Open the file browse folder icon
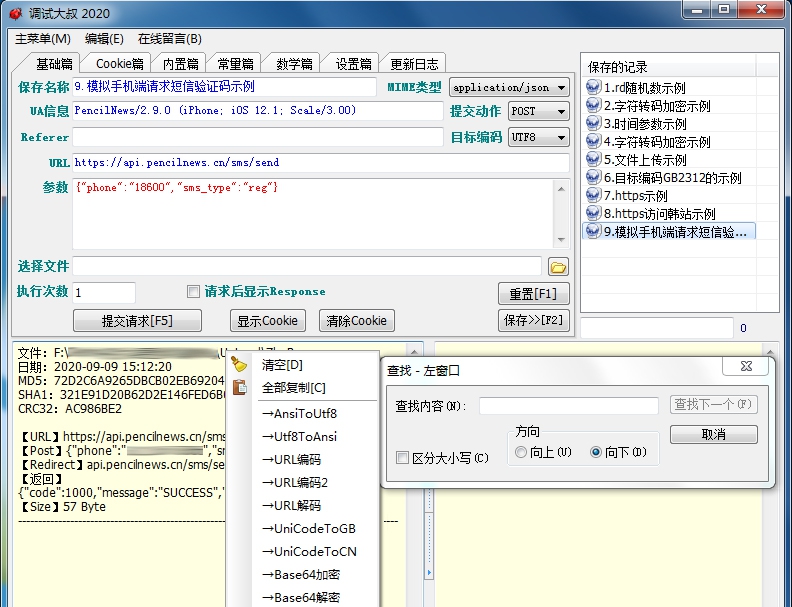 558,267
